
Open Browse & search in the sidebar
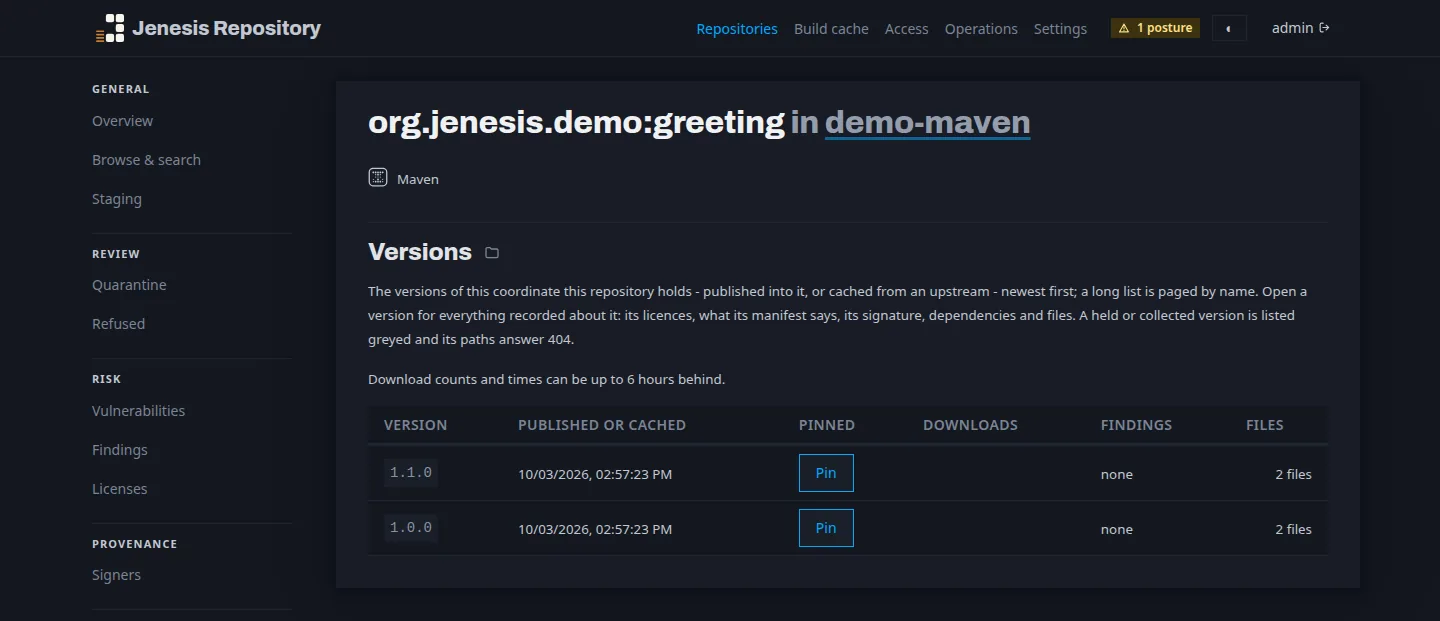146,160
